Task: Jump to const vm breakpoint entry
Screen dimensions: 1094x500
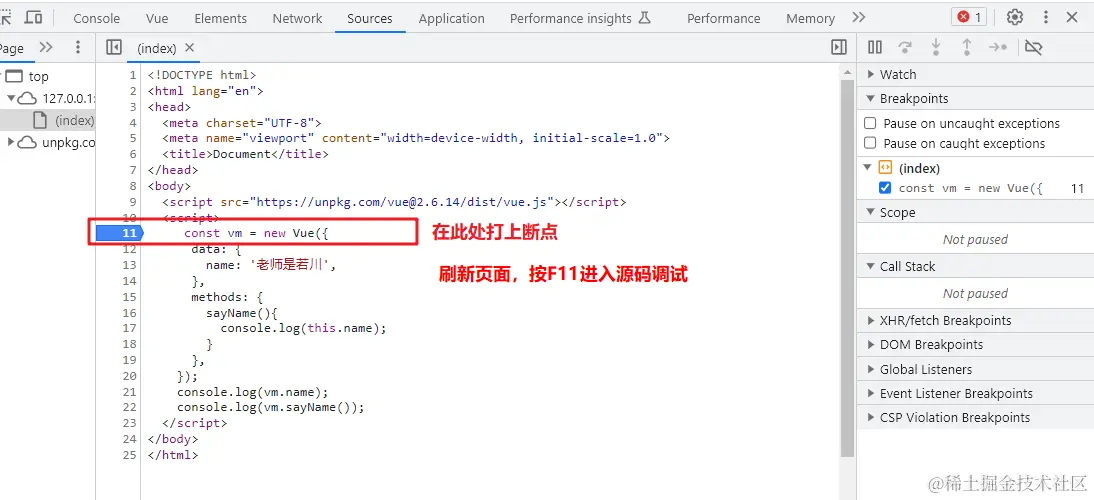Action: (x=970, y=188)
